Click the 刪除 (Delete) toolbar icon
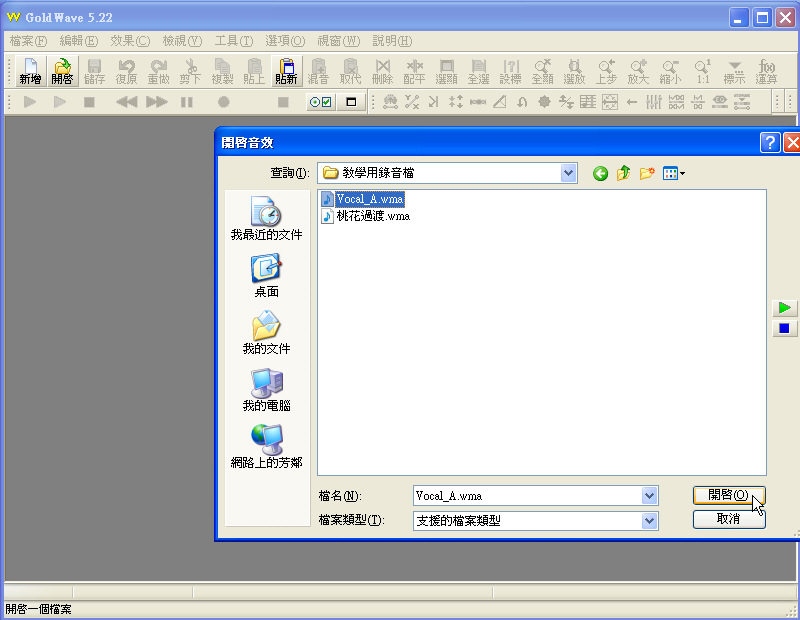 coord(383,71)
